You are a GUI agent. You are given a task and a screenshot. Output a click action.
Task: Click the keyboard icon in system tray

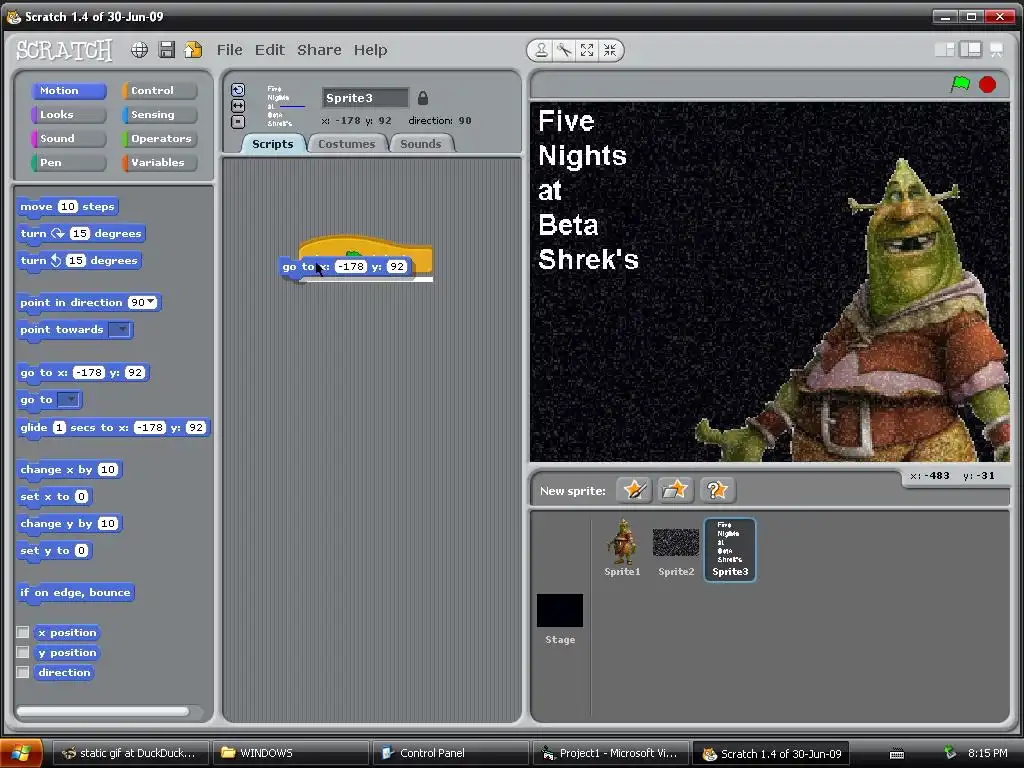[897, 754]
